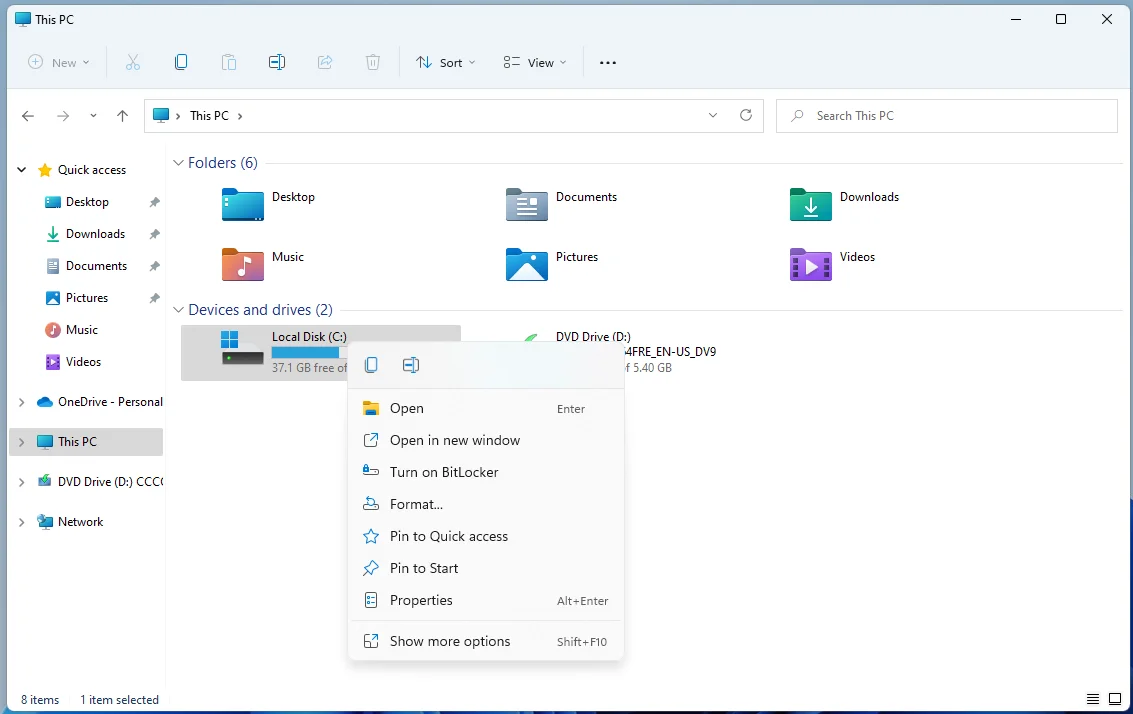Click the Copy icon in context menu

pyautogui.click(x=371, y=365)
